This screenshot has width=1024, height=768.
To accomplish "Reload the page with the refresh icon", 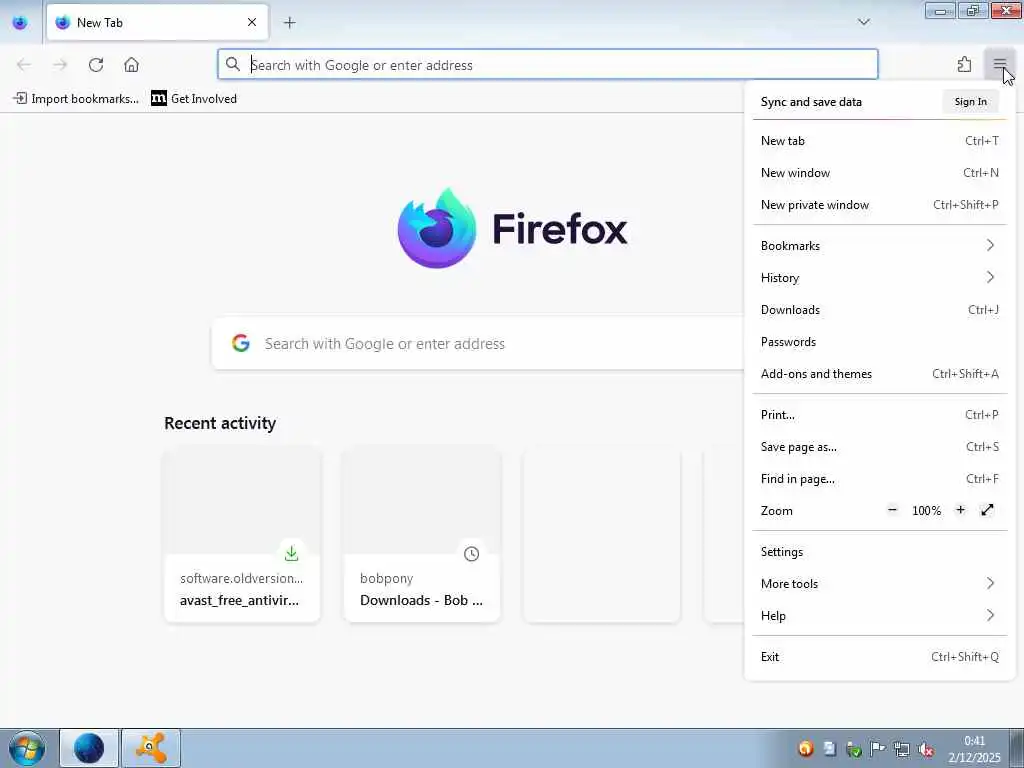I will click(x=96, y=65).
